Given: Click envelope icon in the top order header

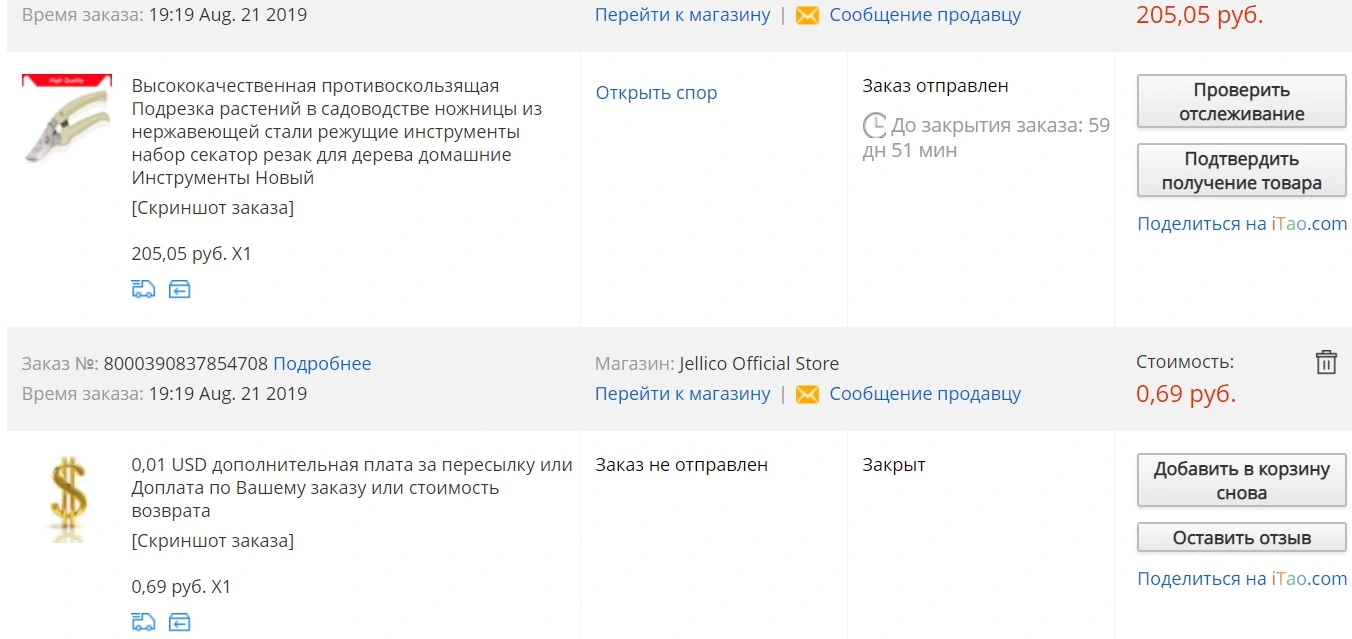Looking at the screenshot, I should tap(807, 16).
